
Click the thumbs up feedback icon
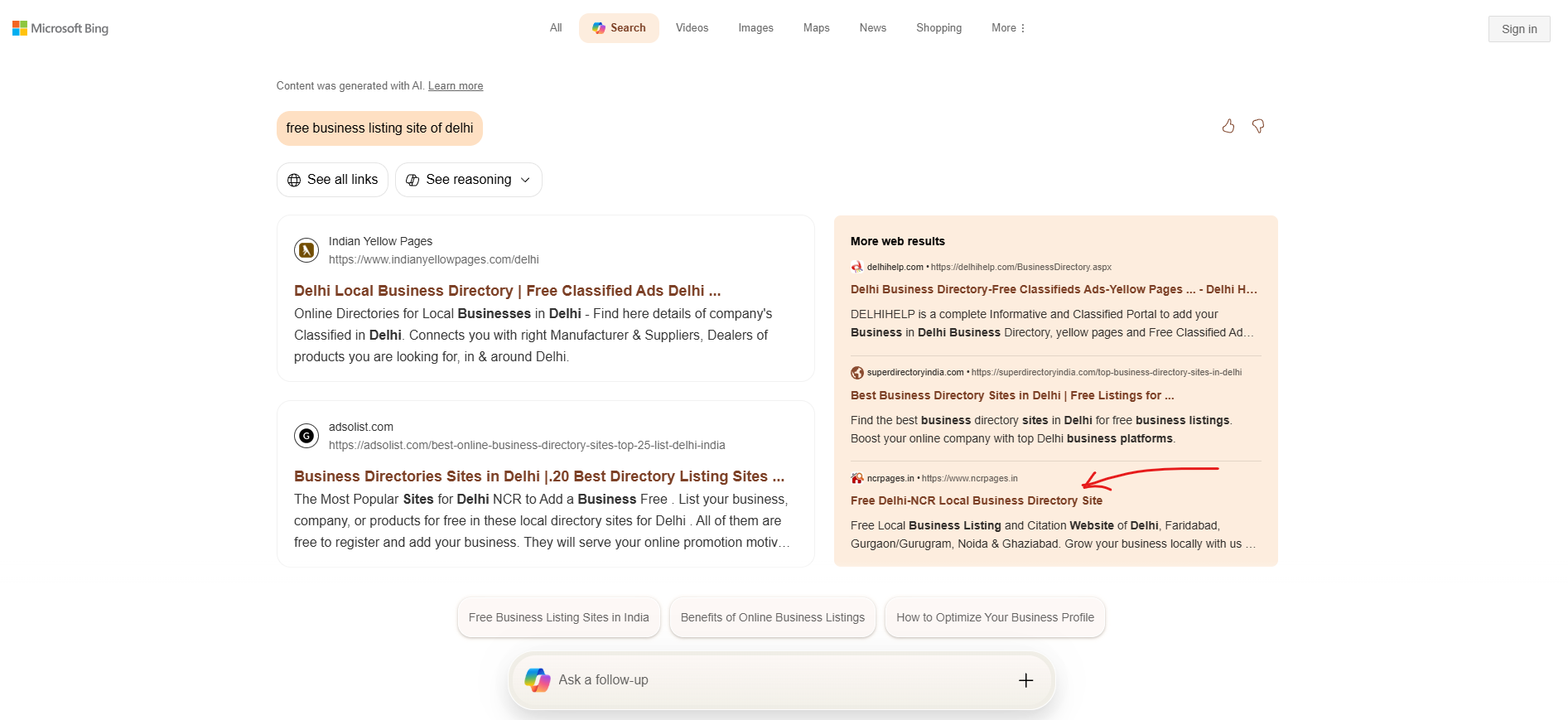click(x=1228, y=126)
